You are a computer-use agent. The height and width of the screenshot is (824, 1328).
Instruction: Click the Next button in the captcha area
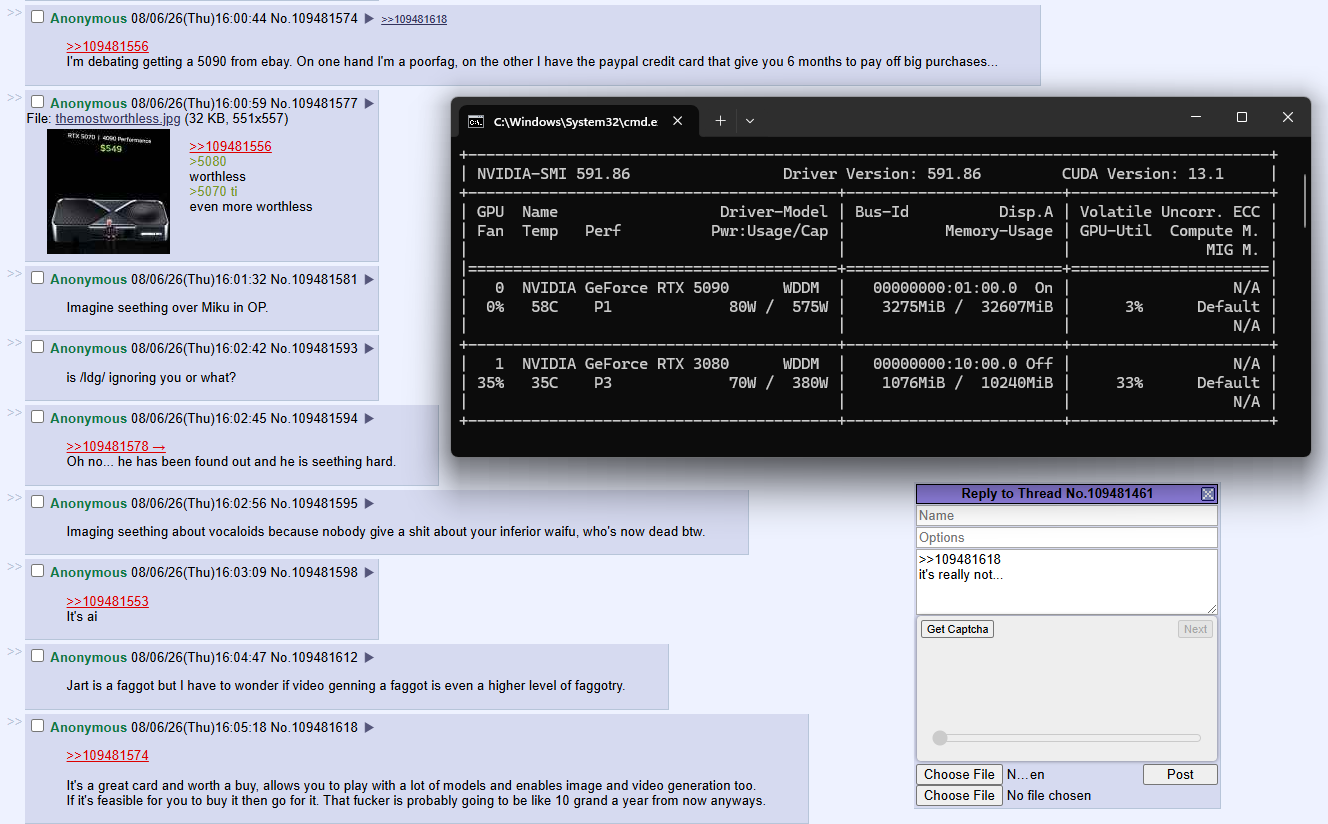point(1196,629)
